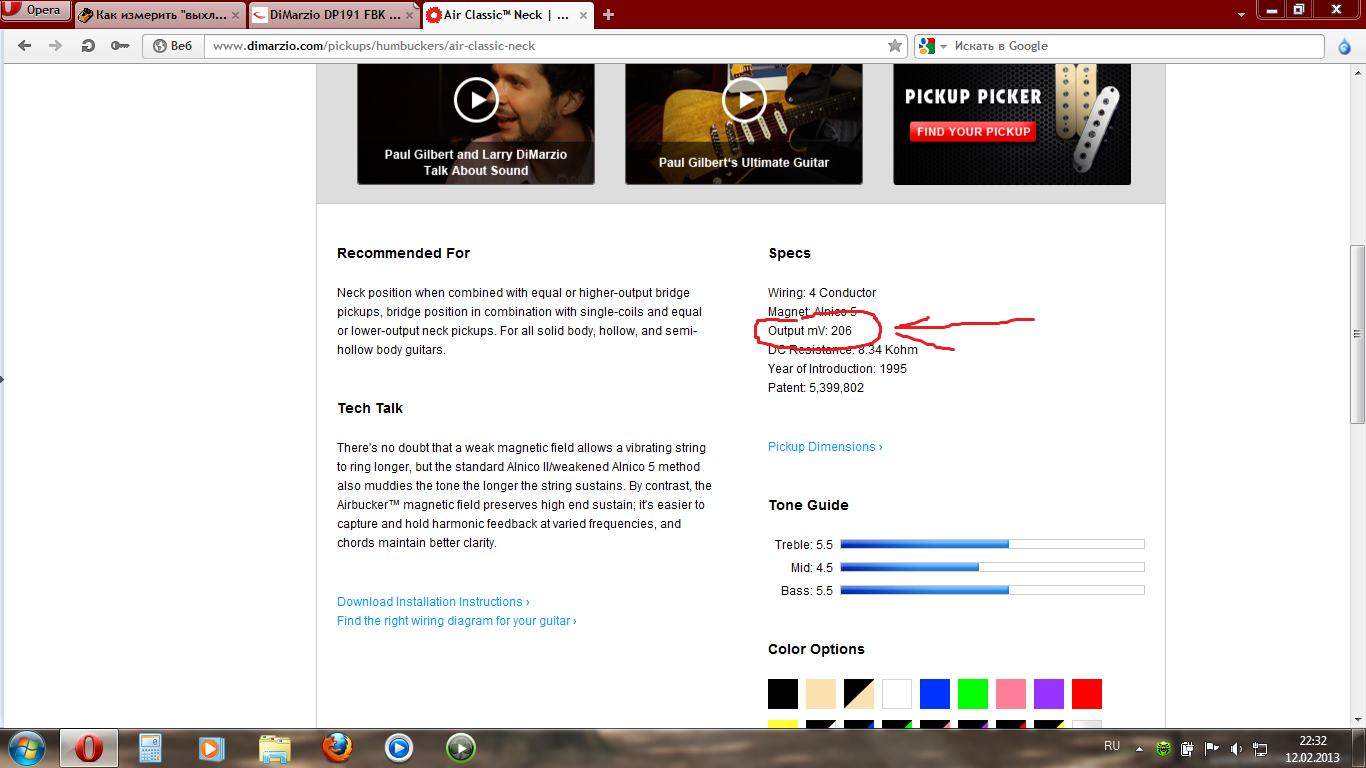Open a new tab with plus button

(x=608, y=15)
